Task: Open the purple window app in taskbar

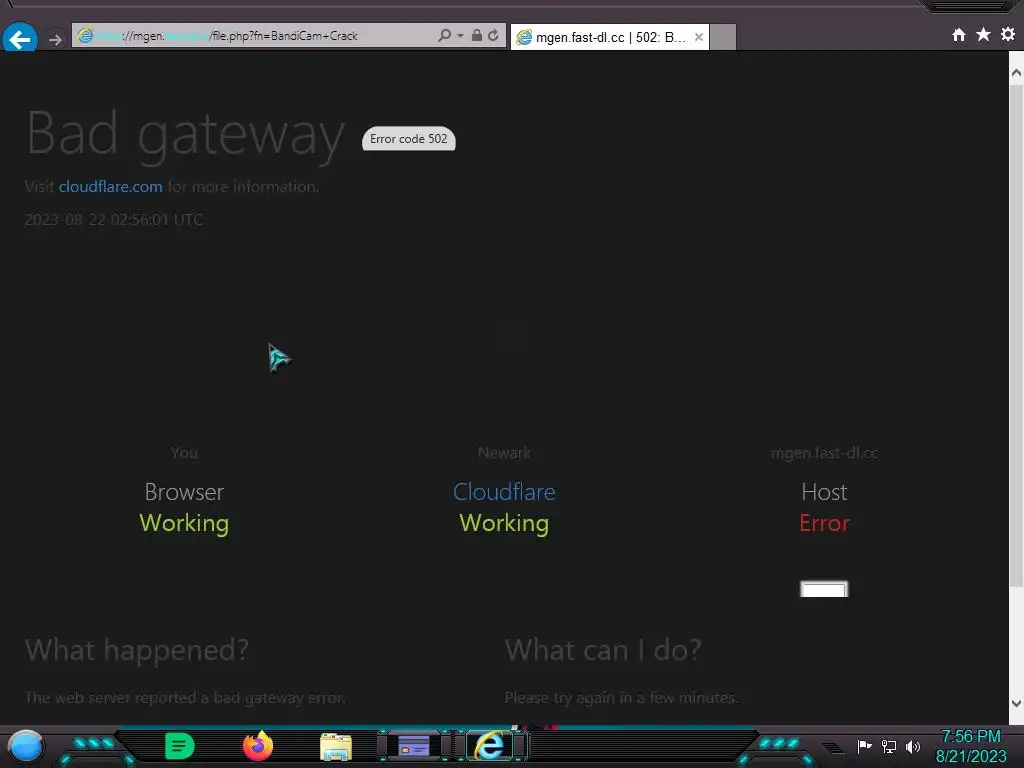Action: tap(414, 746)
